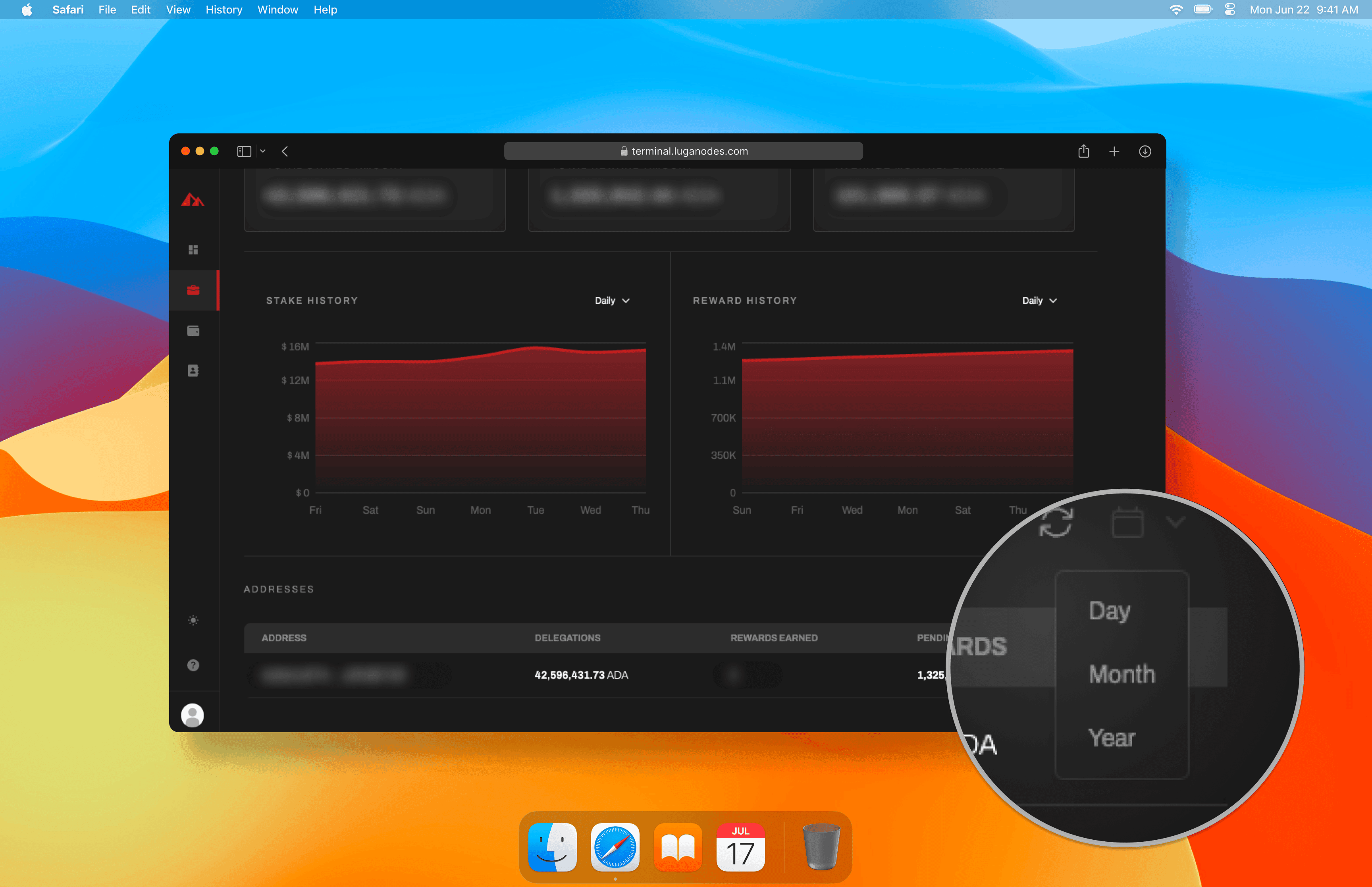Open Finder from the Dock
Screen dimensions: 1372x887
point(553,847)
